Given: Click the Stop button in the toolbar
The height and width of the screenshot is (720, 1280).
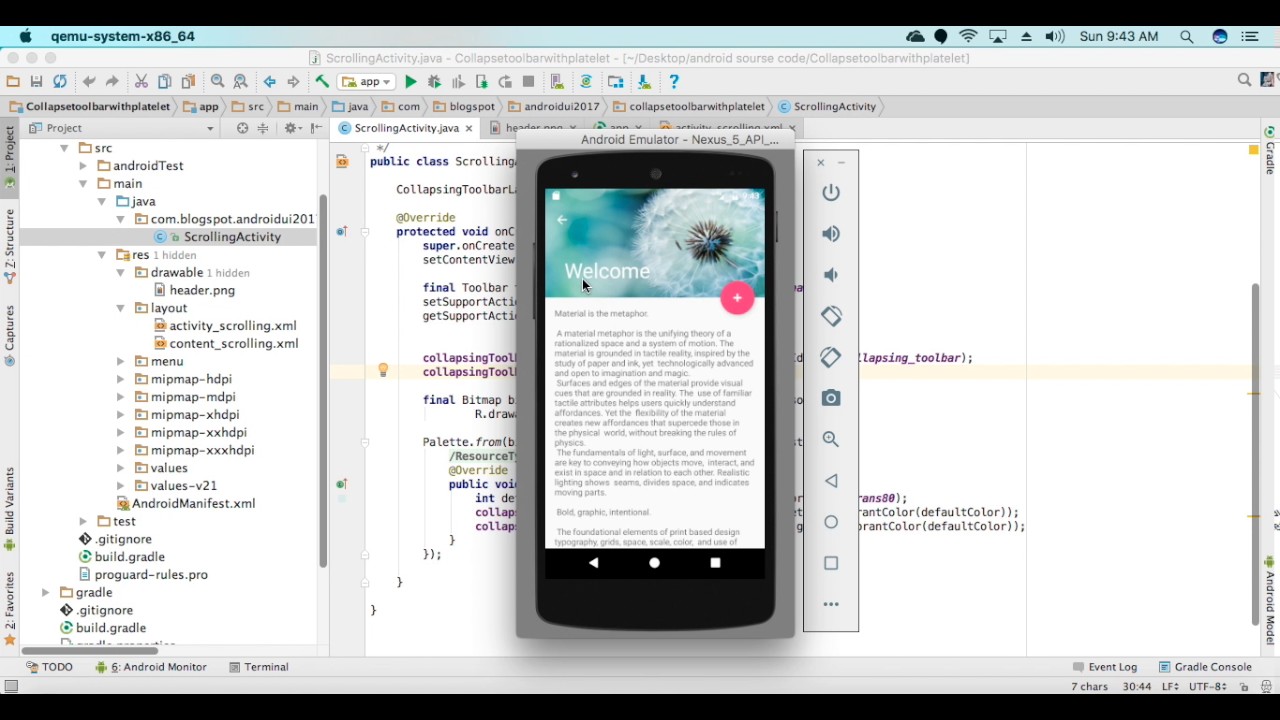Looking at the screenshot, I should point(528,82).
